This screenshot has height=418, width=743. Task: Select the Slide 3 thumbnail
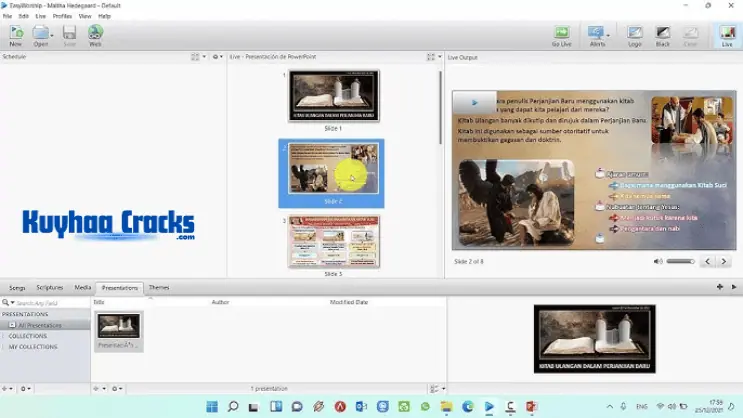(333, 241)
